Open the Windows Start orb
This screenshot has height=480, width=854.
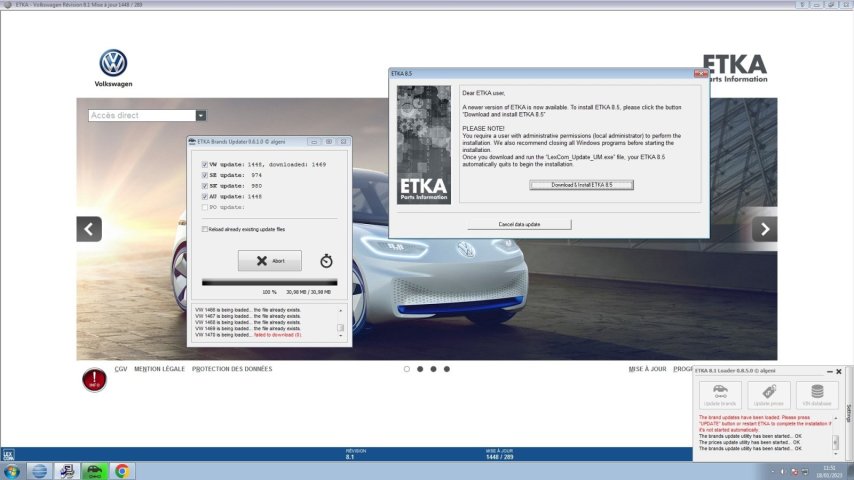click(11, 471)
